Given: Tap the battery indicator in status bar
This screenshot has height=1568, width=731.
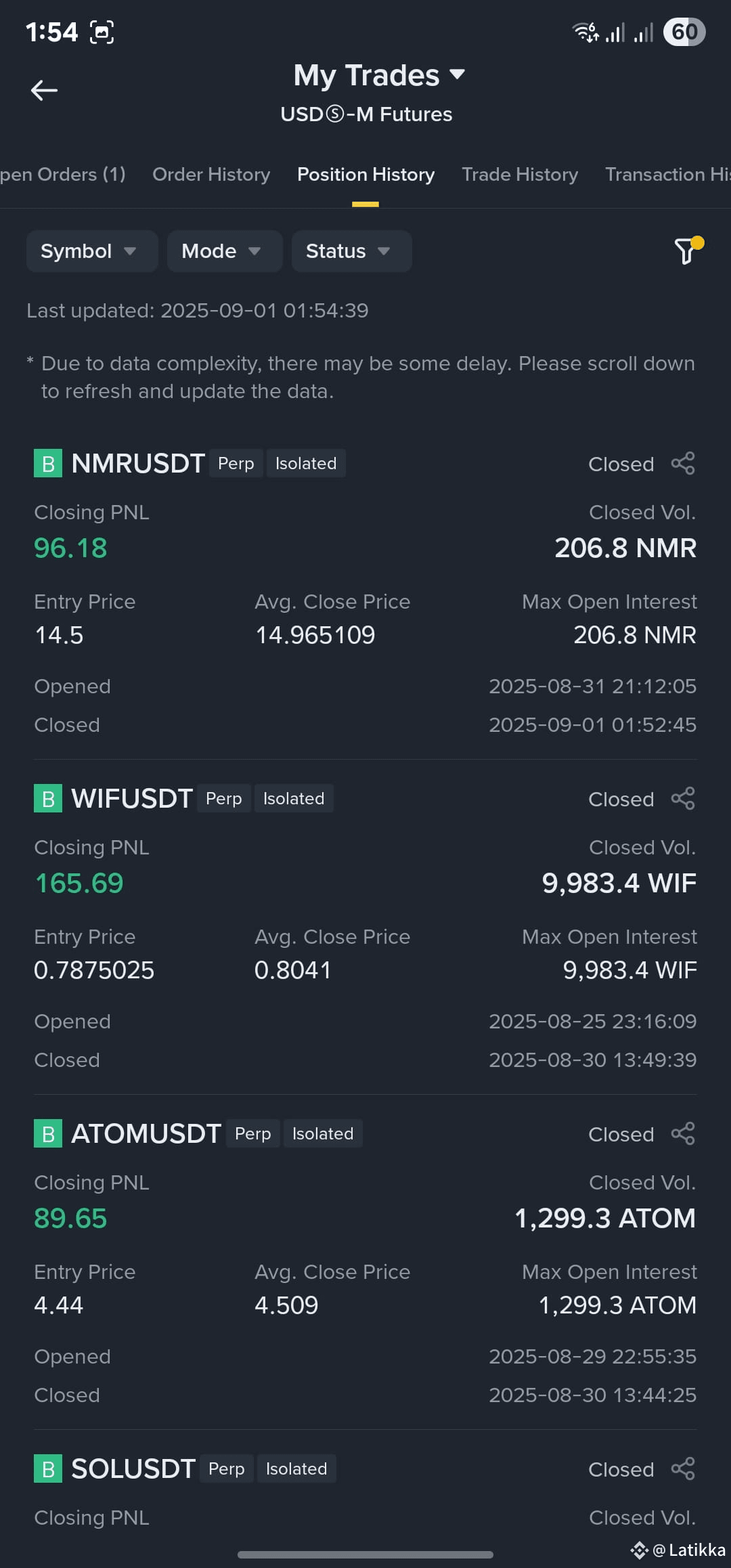Looking at the screenshot, I should tap(684, 32).
